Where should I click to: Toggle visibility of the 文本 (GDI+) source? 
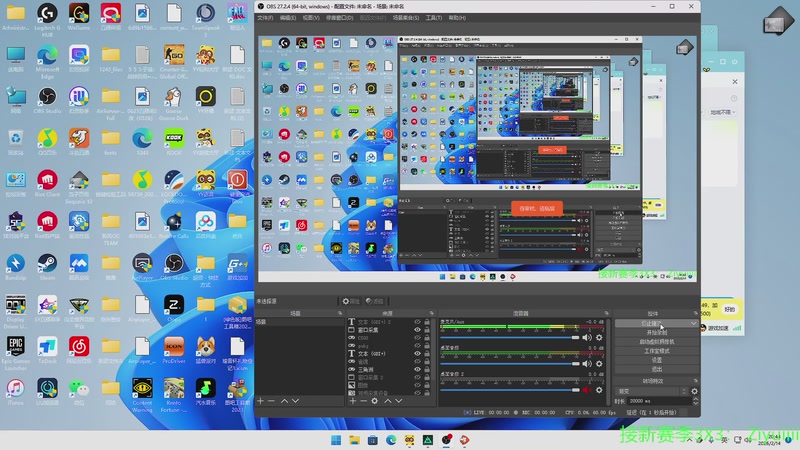coord(417,354)
